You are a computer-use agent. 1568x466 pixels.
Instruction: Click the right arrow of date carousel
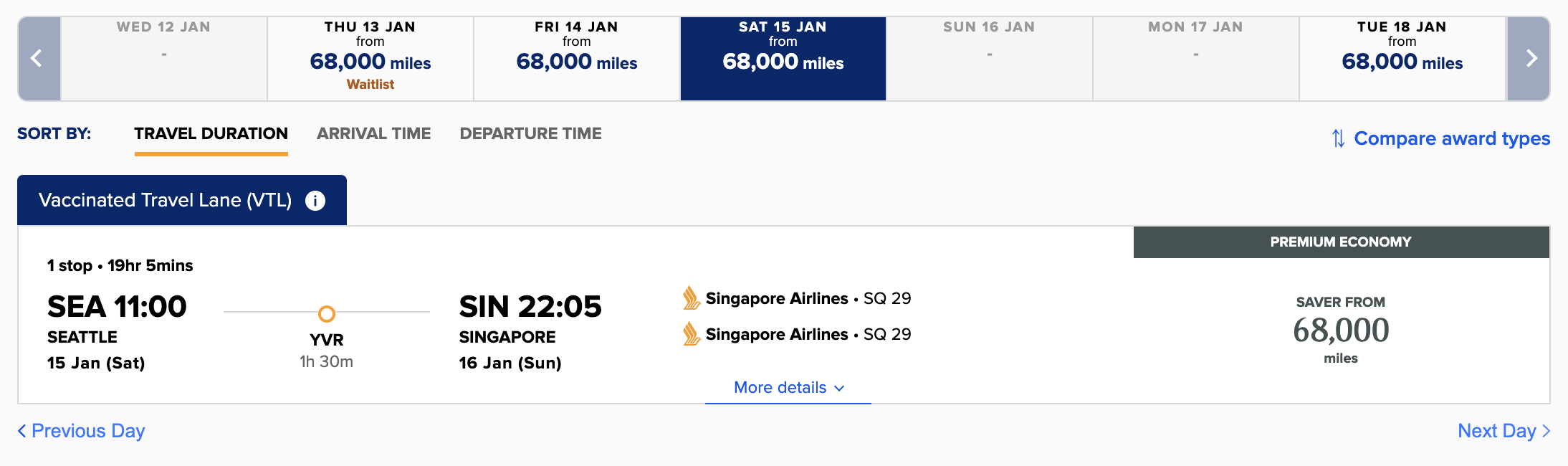[x=1529, y=58]
